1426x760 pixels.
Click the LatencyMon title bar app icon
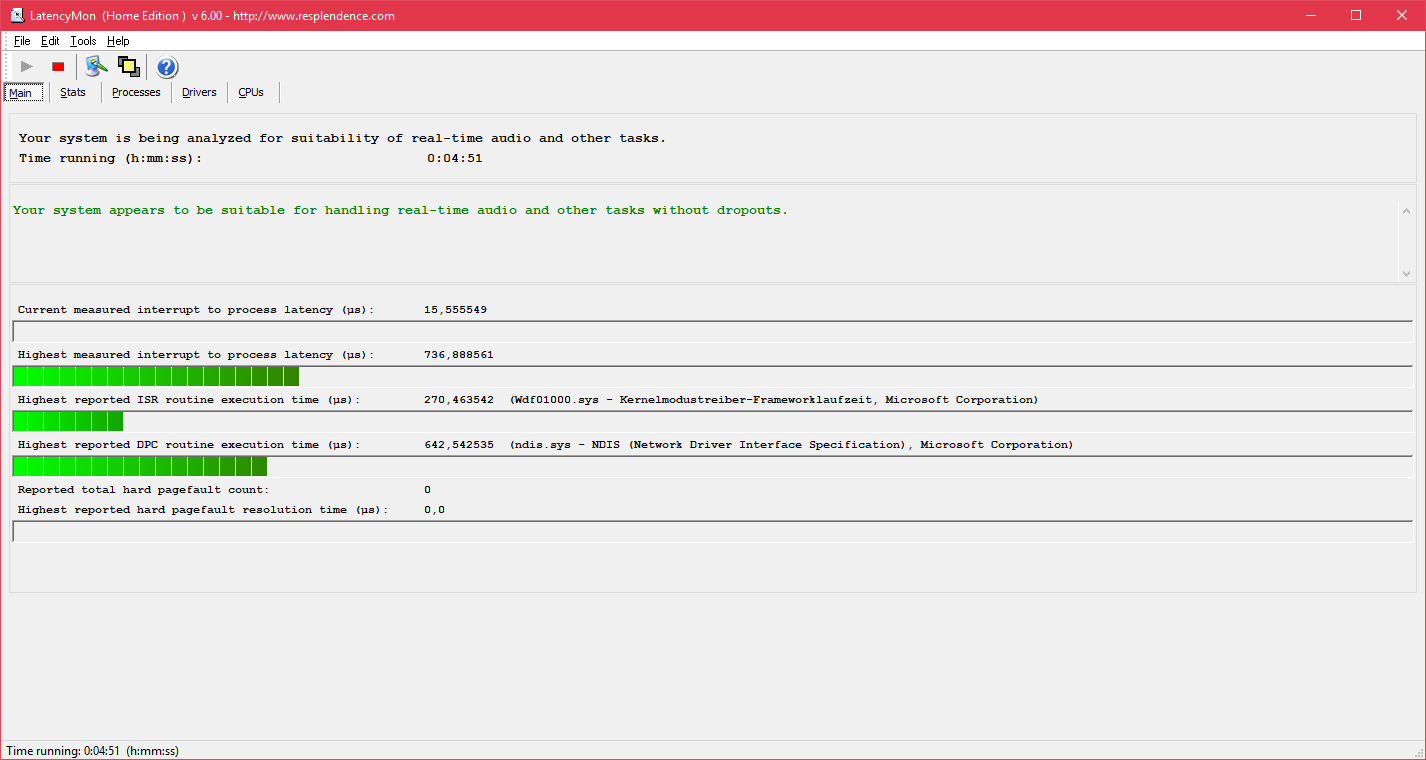pyautogui.click(x=17, y=15)
